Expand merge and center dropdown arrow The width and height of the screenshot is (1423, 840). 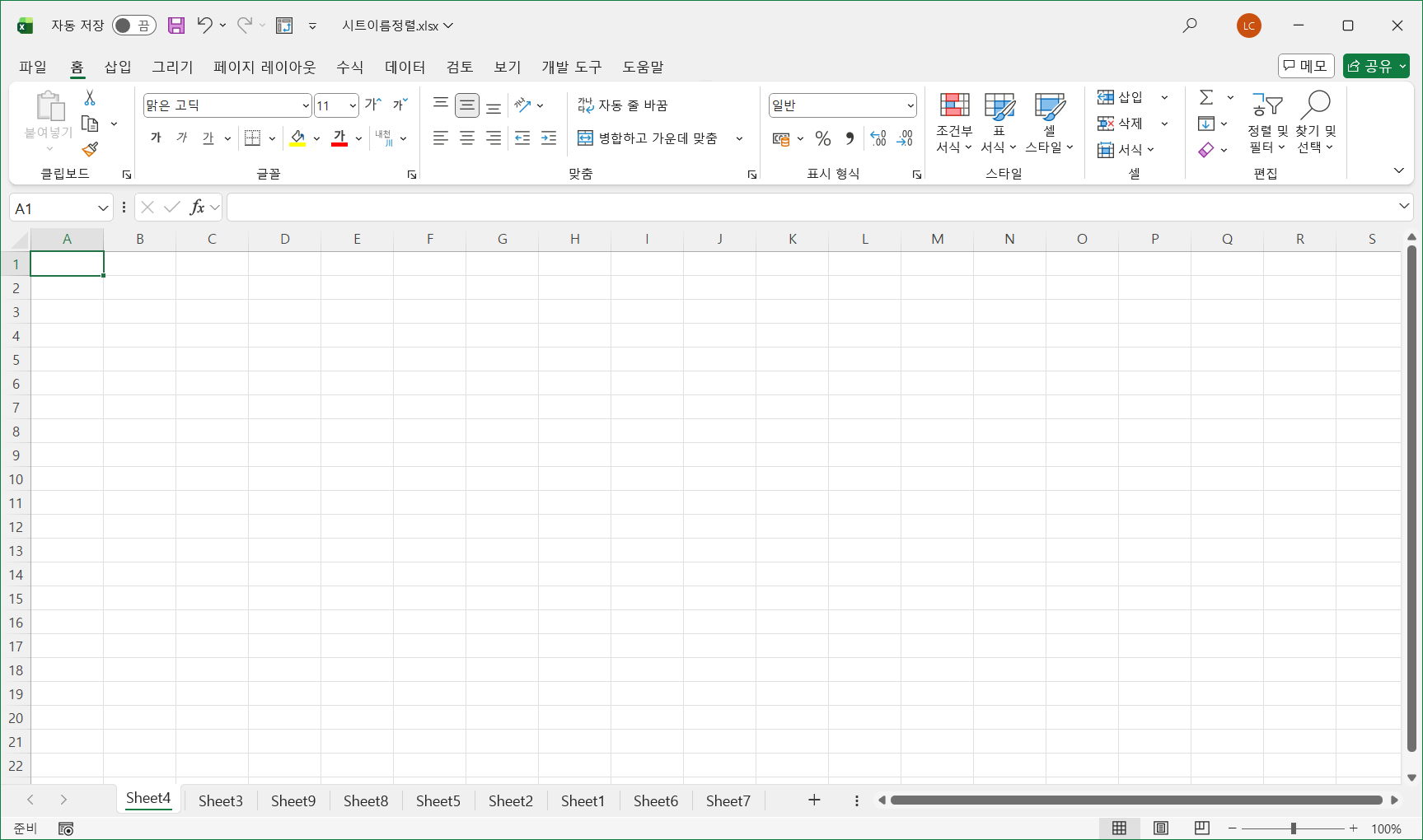[x=739, y=138]
